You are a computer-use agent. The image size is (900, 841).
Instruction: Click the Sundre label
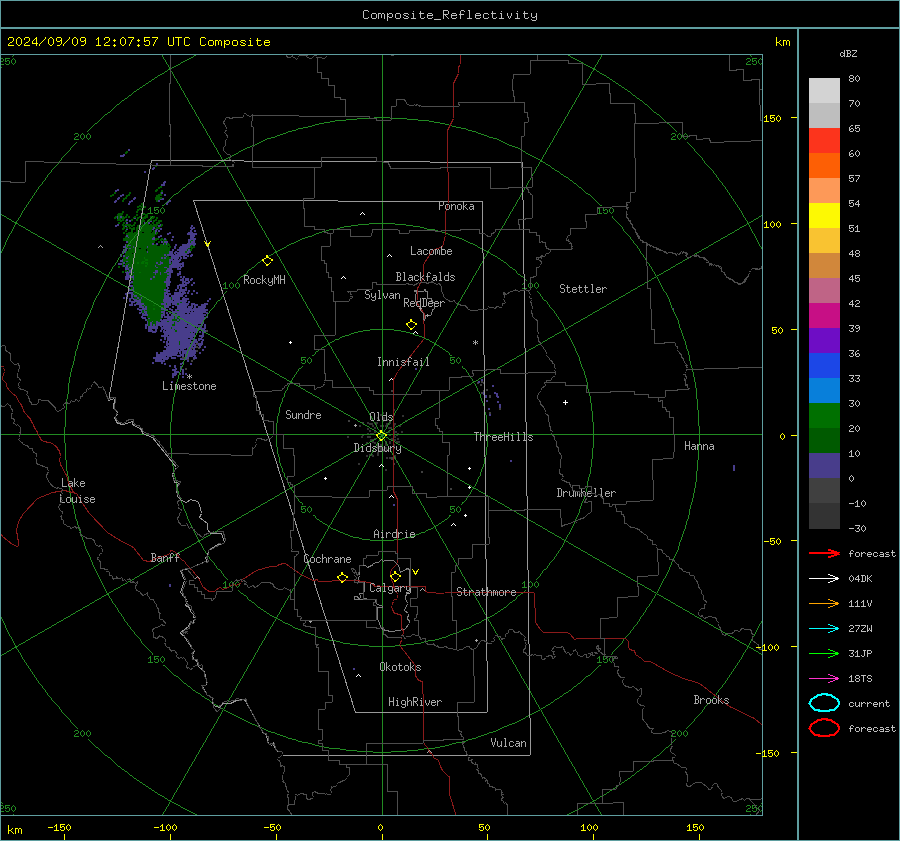pos(303,415)
